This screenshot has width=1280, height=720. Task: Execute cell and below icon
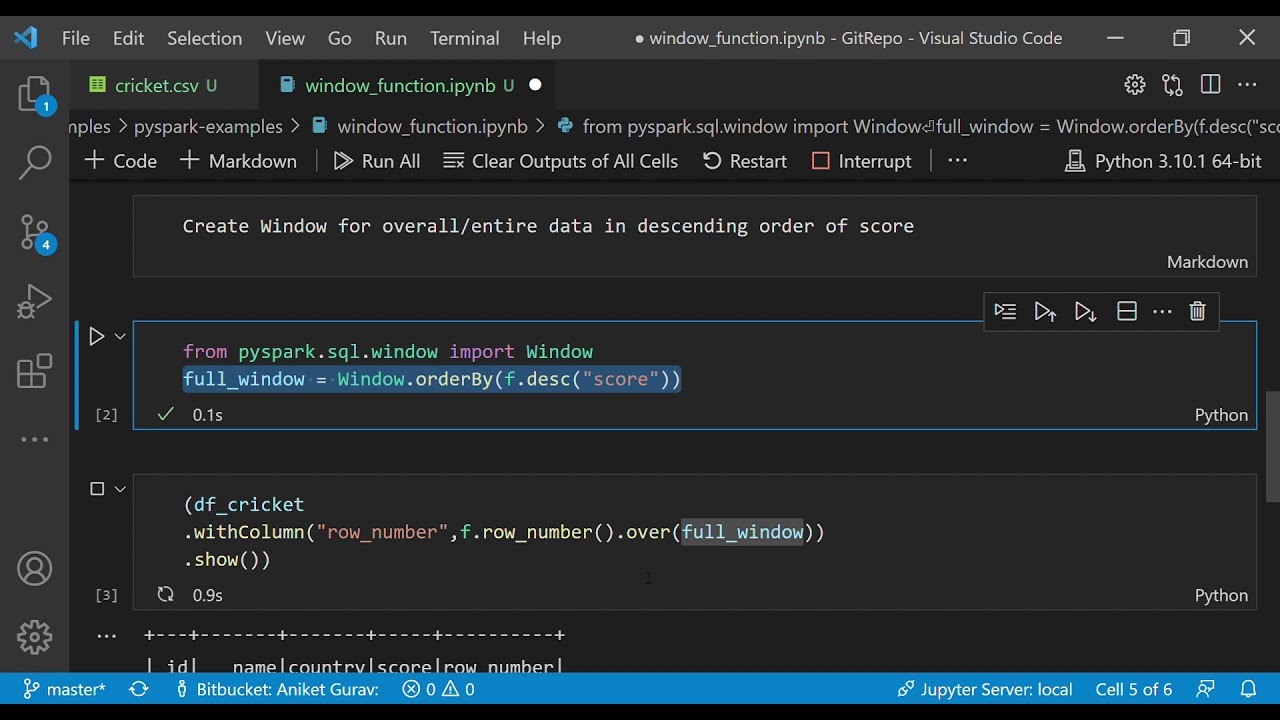tap(1085, 312)
